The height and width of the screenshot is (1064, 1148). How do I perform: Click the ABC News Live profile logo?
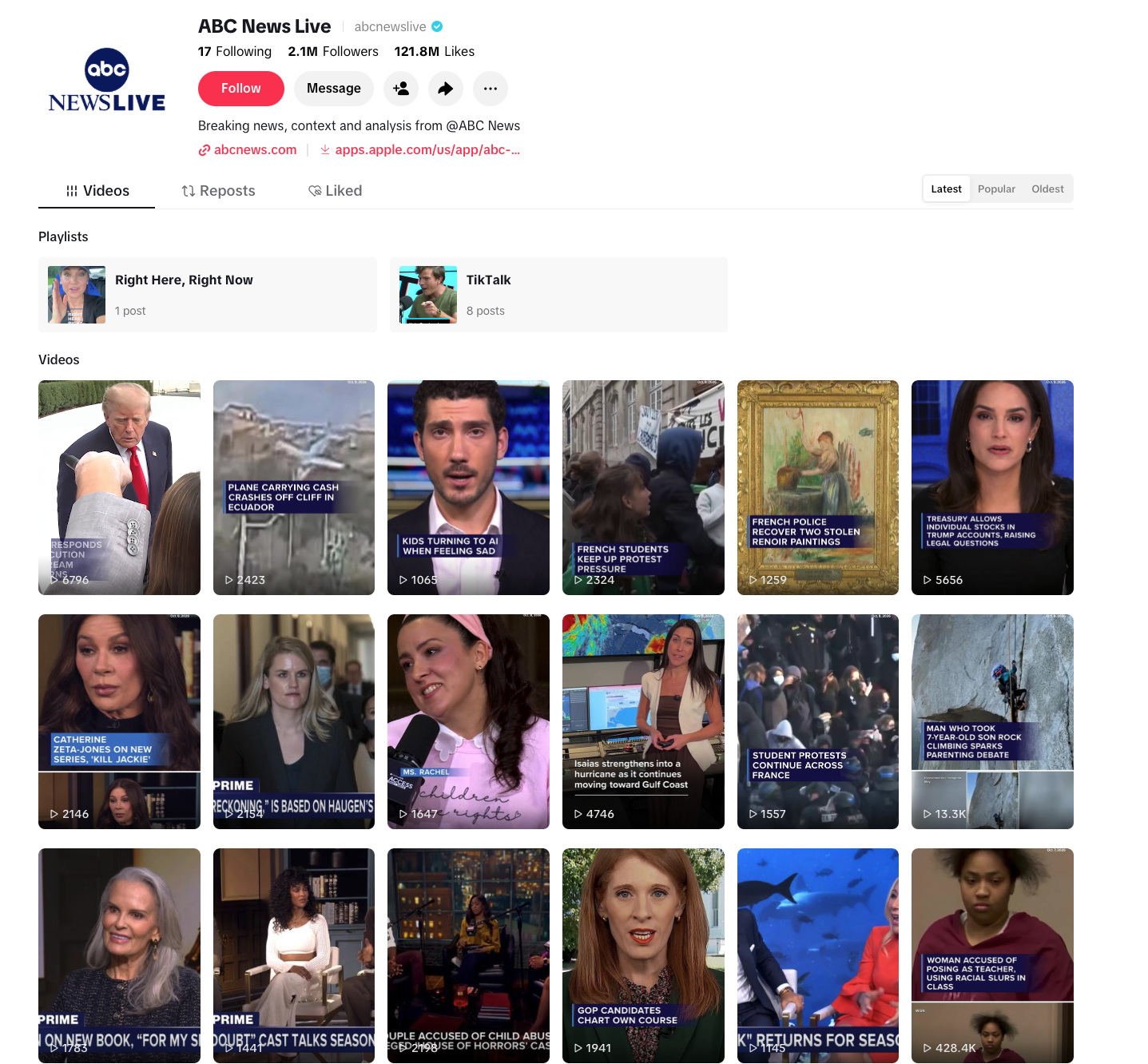click(x=107, y=80)
